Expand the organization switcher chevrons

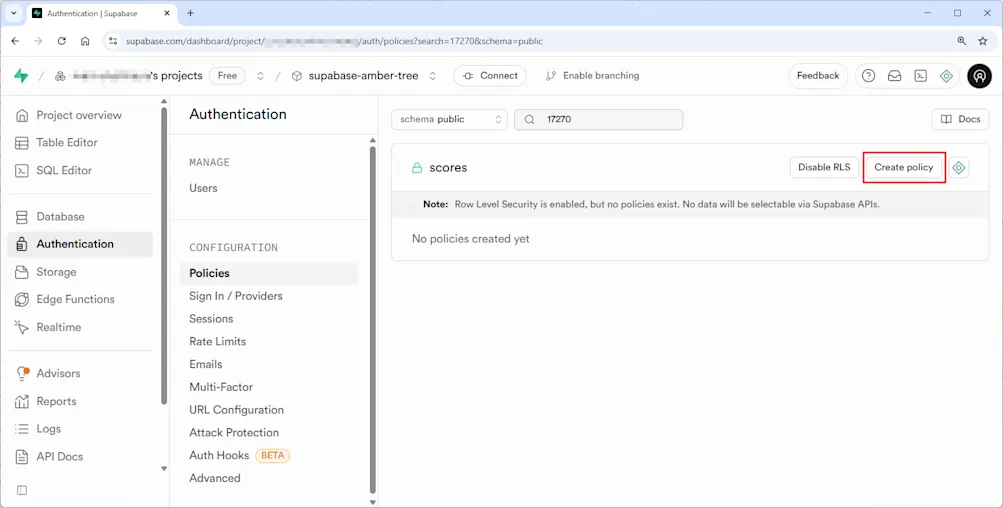tap(260, 75)
